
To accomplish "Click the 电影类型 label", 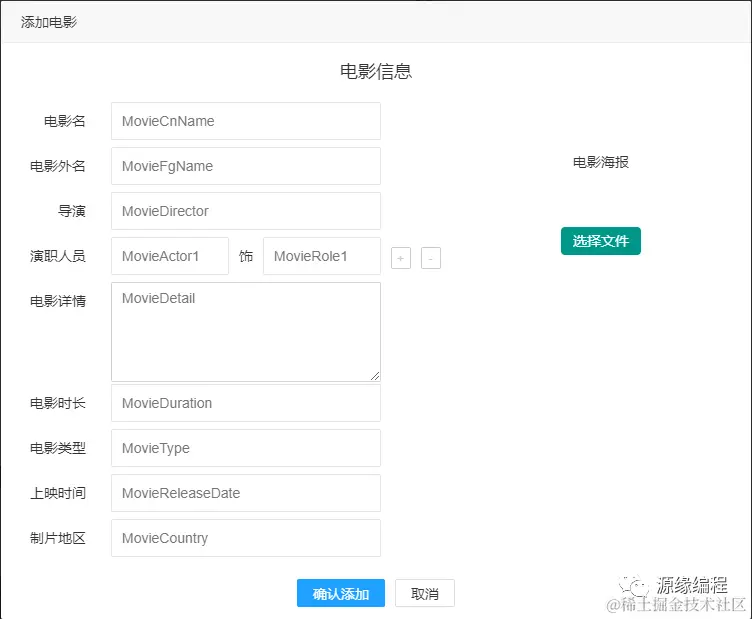I will pyautogui.click(x=58, y=448).
